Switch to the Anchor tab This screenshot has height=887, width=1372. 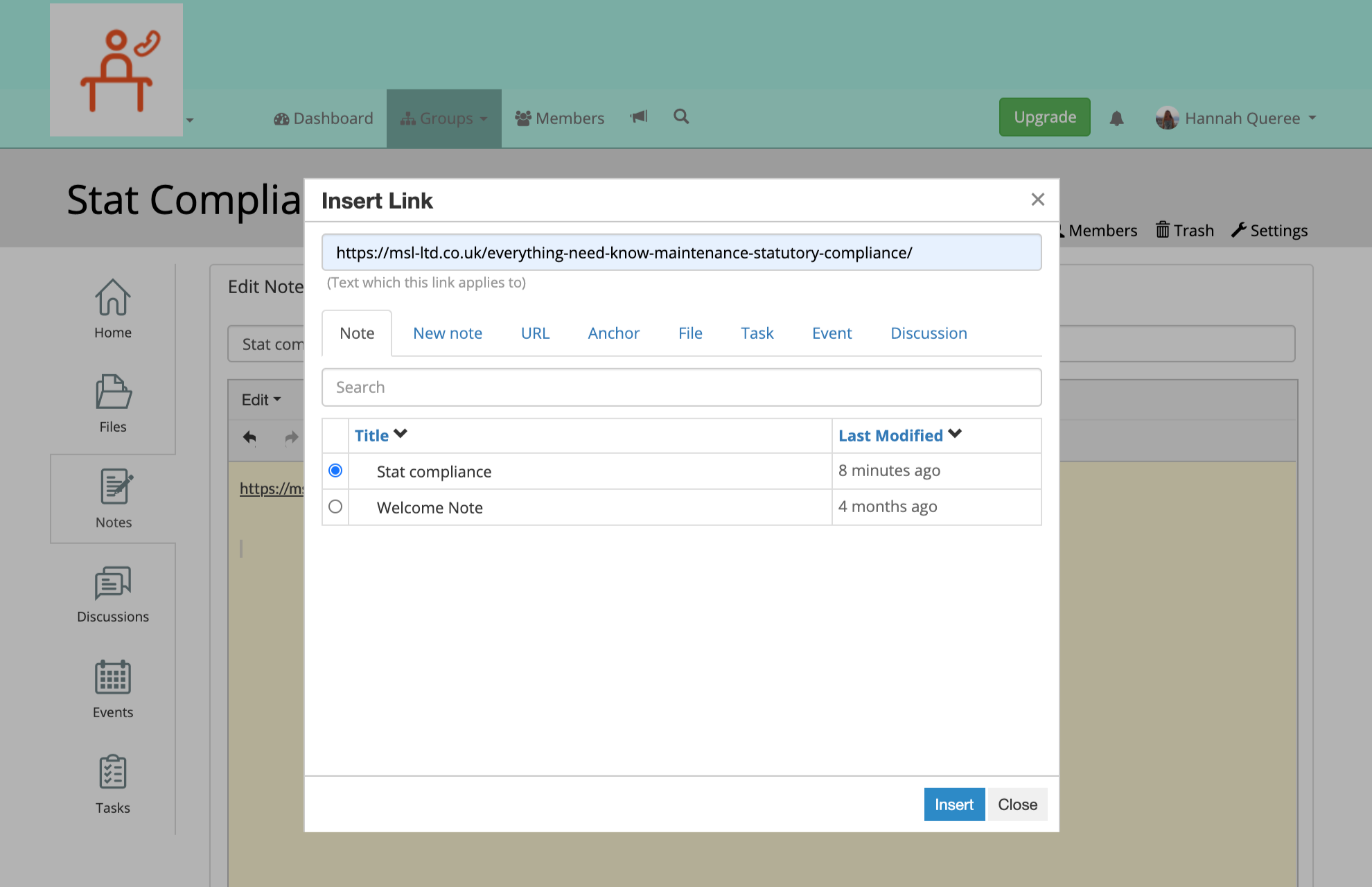tap(613, 333)
